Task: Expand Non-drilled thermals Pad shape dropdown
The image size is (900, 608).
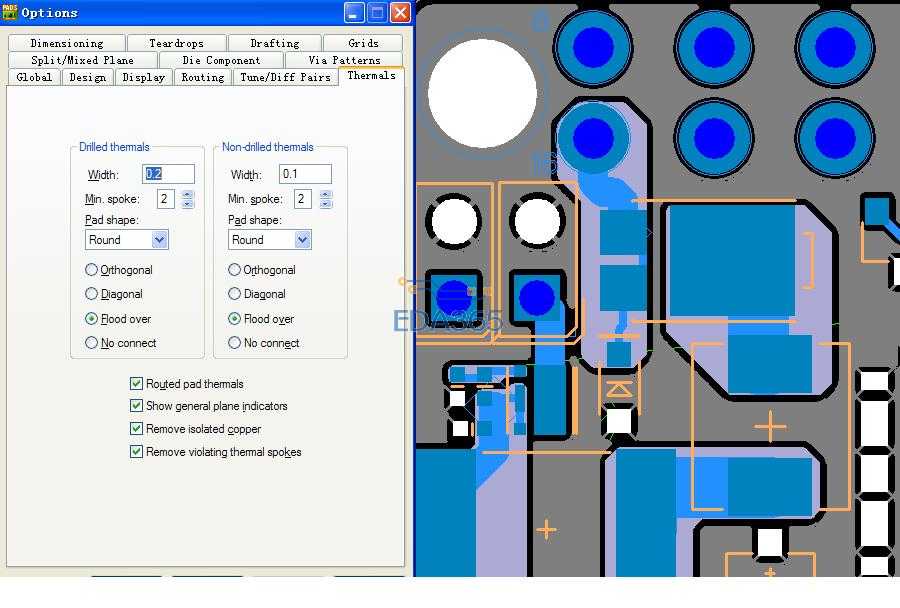Action: 302,240
